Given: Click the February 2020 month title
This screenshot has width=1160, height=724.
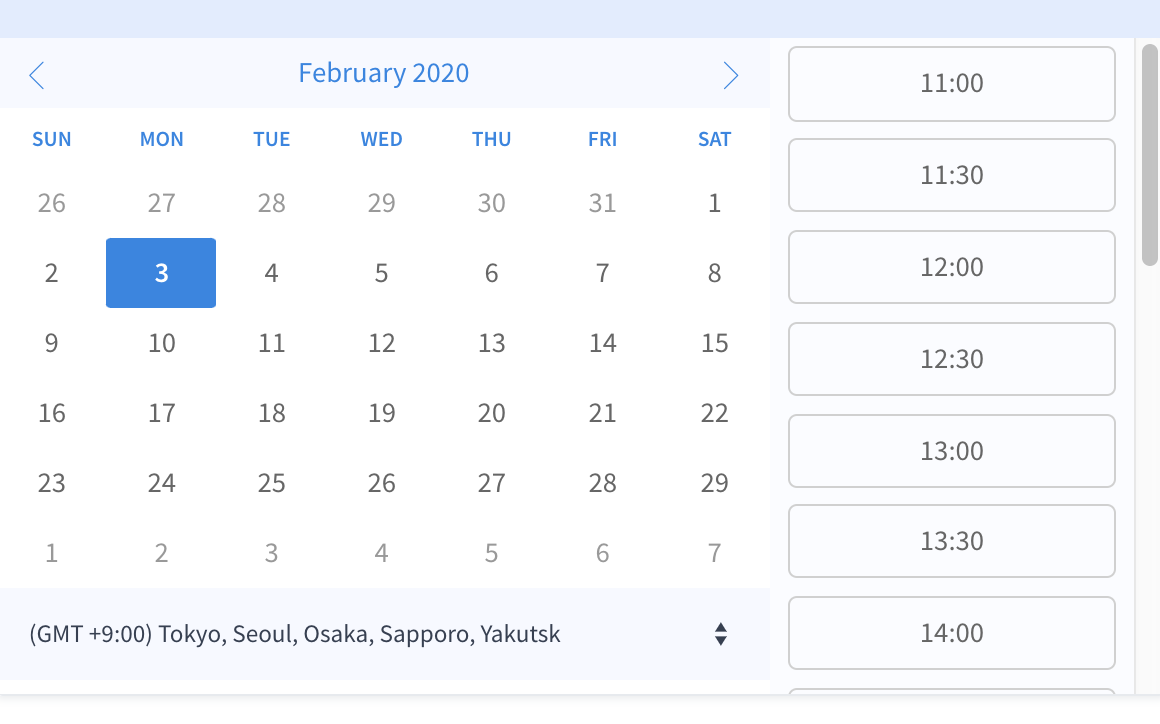Looking at the screenshot, I should (383, 73).
